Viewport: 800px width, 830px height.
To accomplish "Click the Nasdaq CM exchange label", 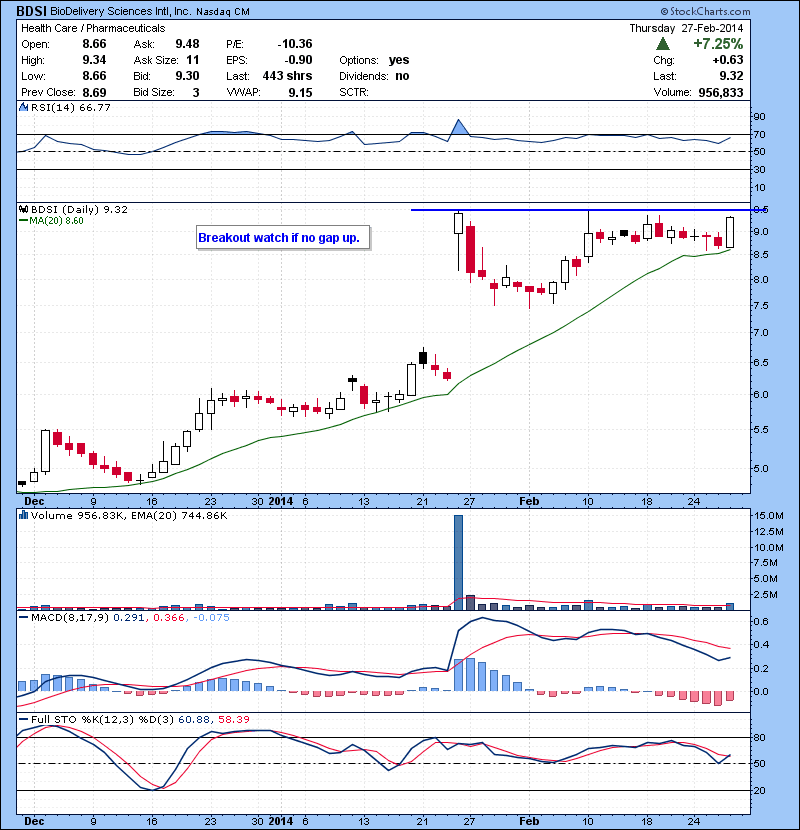I will 223,12.
